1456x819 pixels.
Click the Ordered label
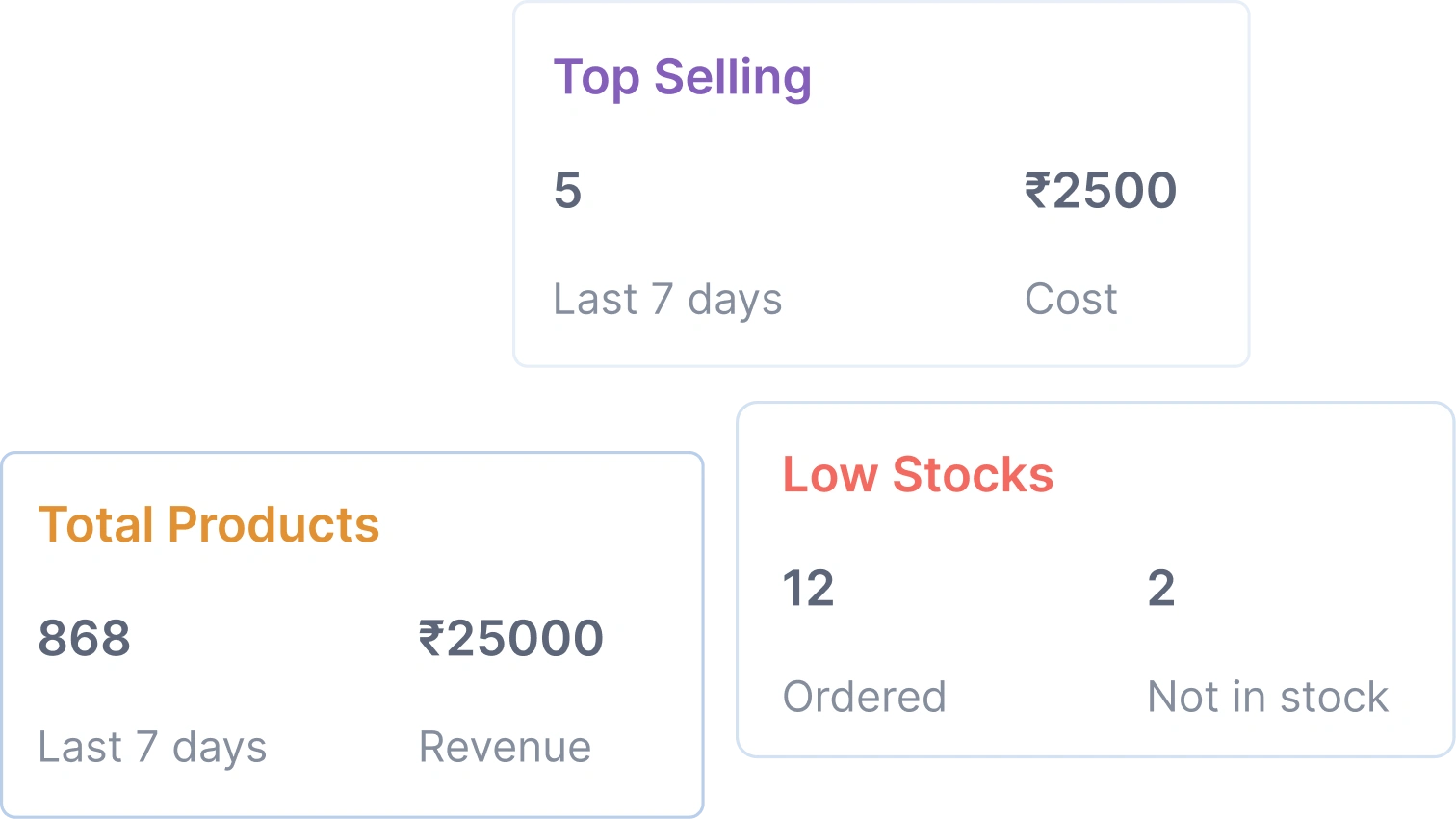click(x=864, y=697)
